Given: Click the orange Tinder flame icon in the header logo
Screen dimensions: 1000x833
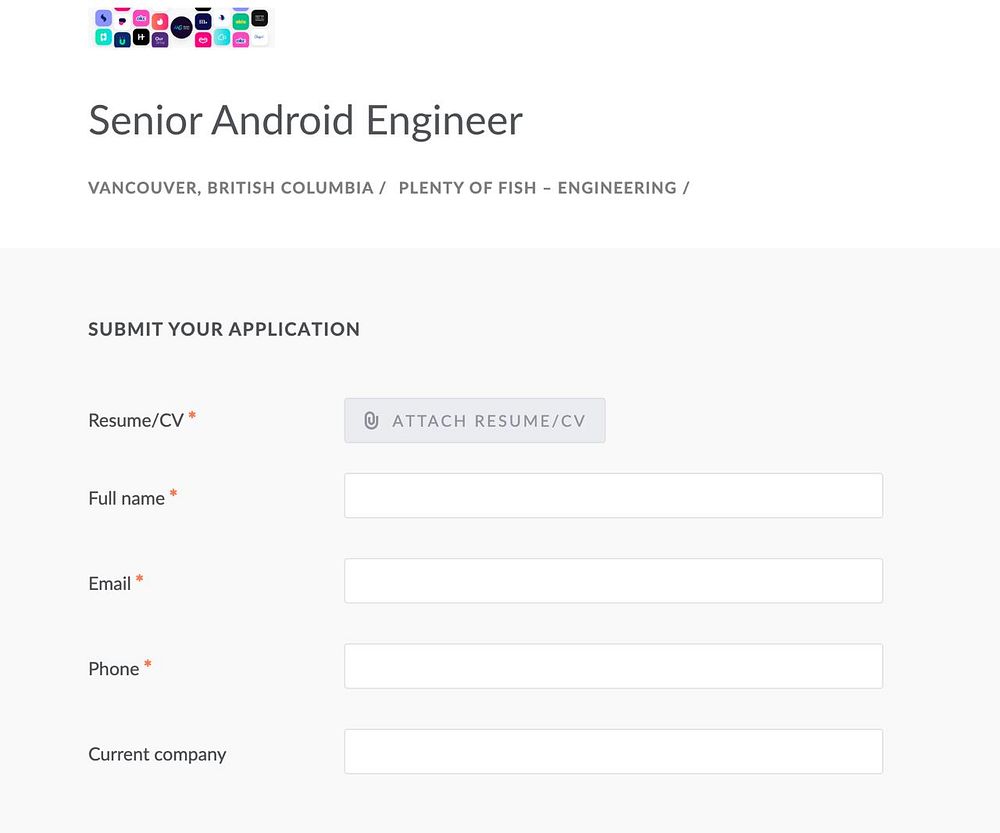Looking at the screenshot, I should click(160, 21).
